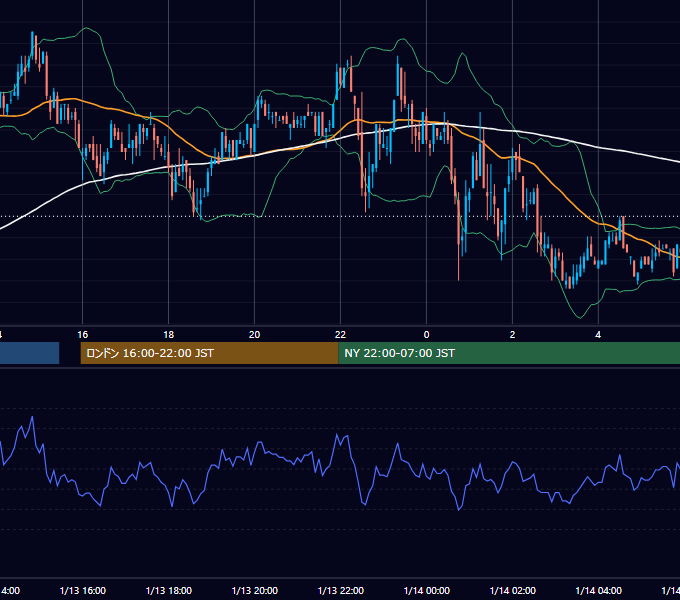Image resolution: width=680 pixels, height=600 pixels.
Task: Click the NY 22:00-07:00 JST session bar
Action: point(509,353)
